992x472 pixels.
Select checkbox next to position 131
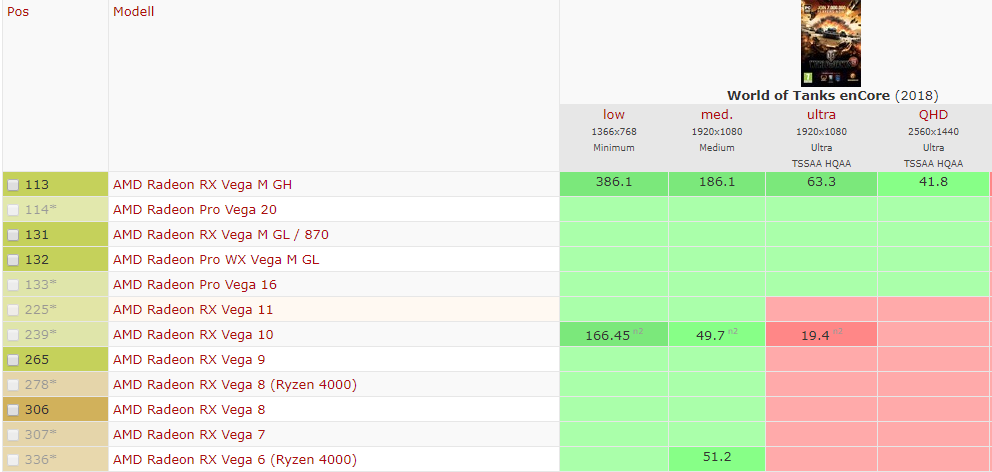click(x=13, y=235)
